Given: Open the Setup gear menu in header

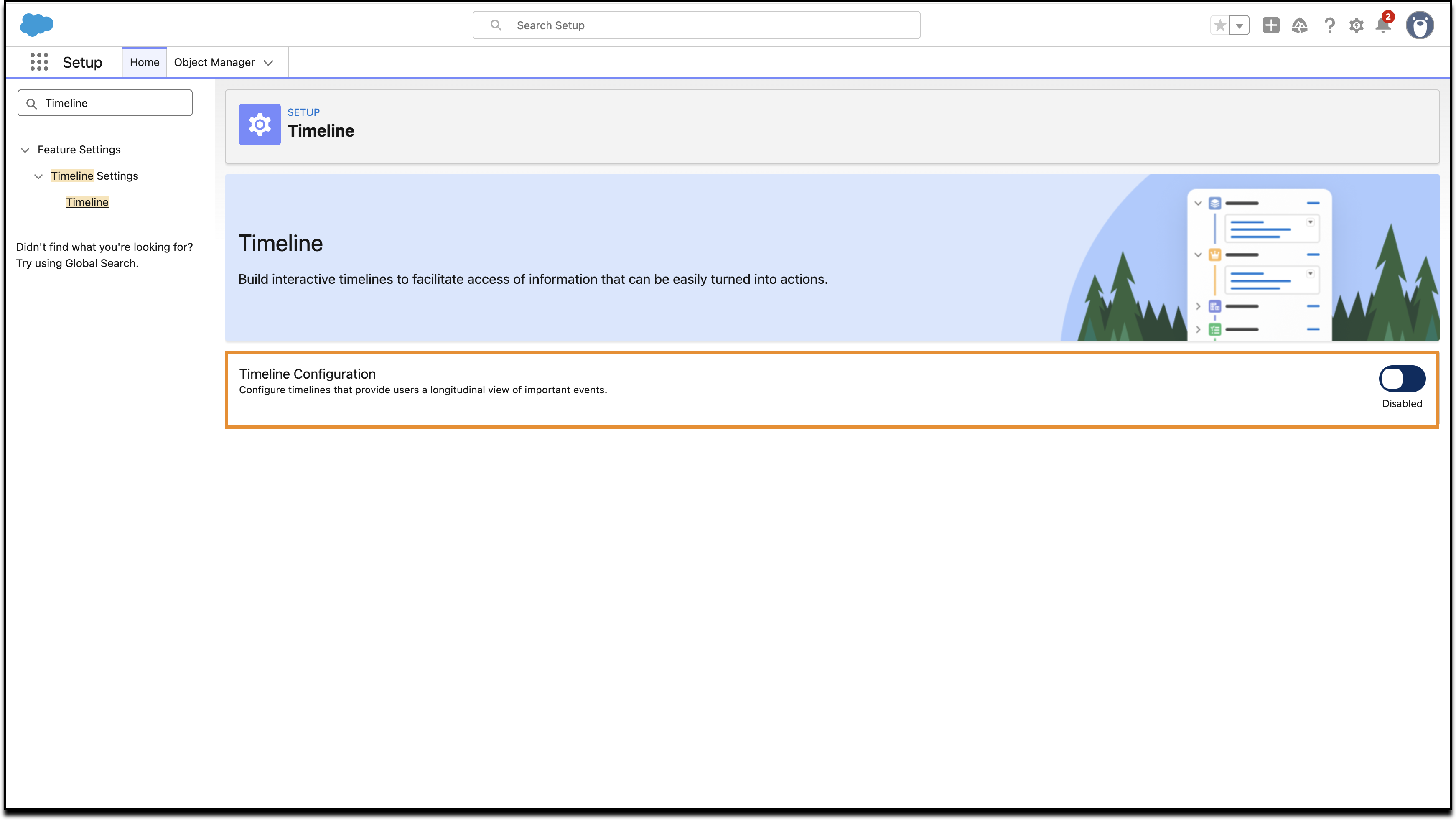Looking at the screenshot, I should pos(1357,25).
